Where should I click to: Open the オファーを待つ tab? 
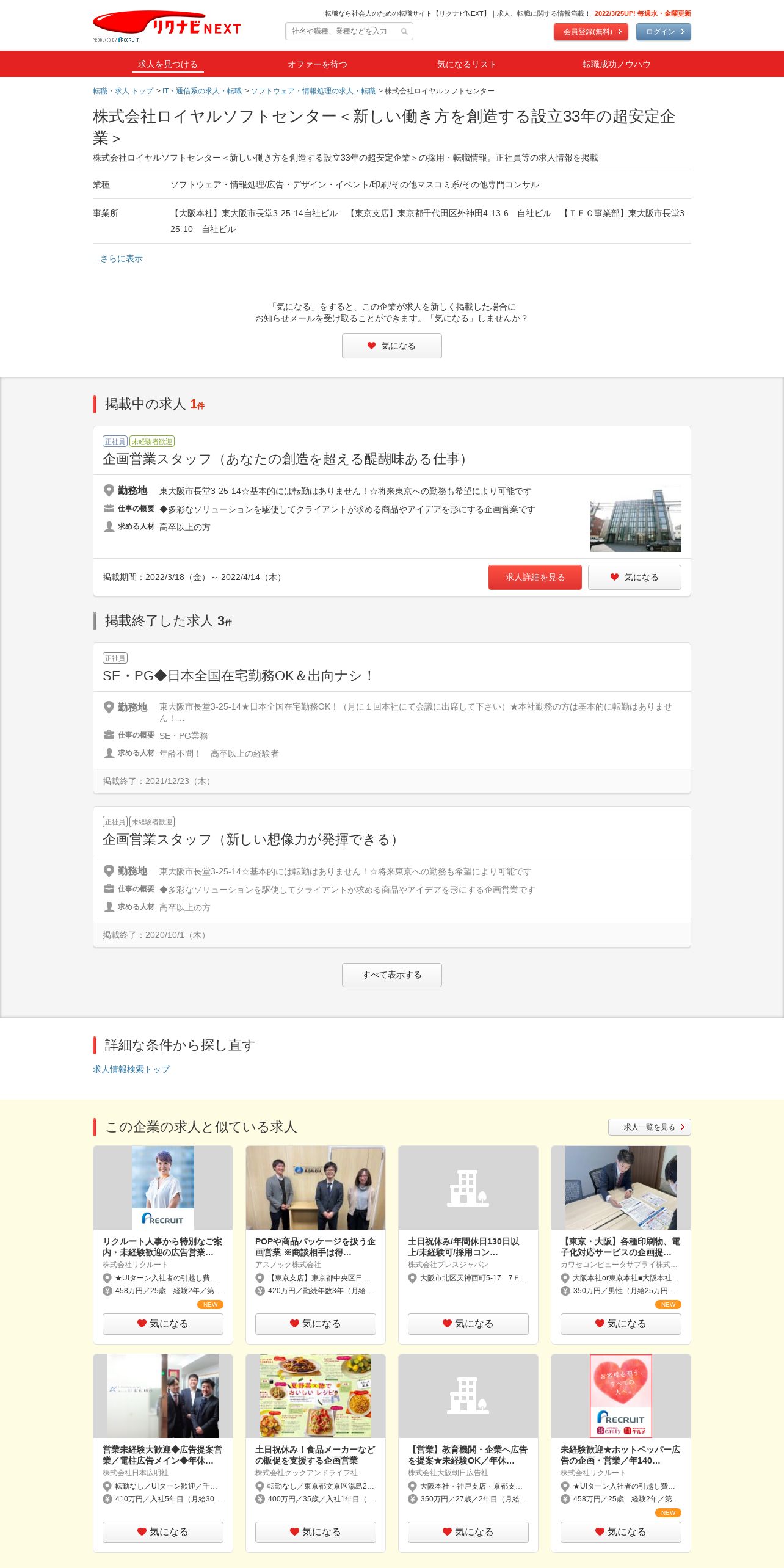318,64
